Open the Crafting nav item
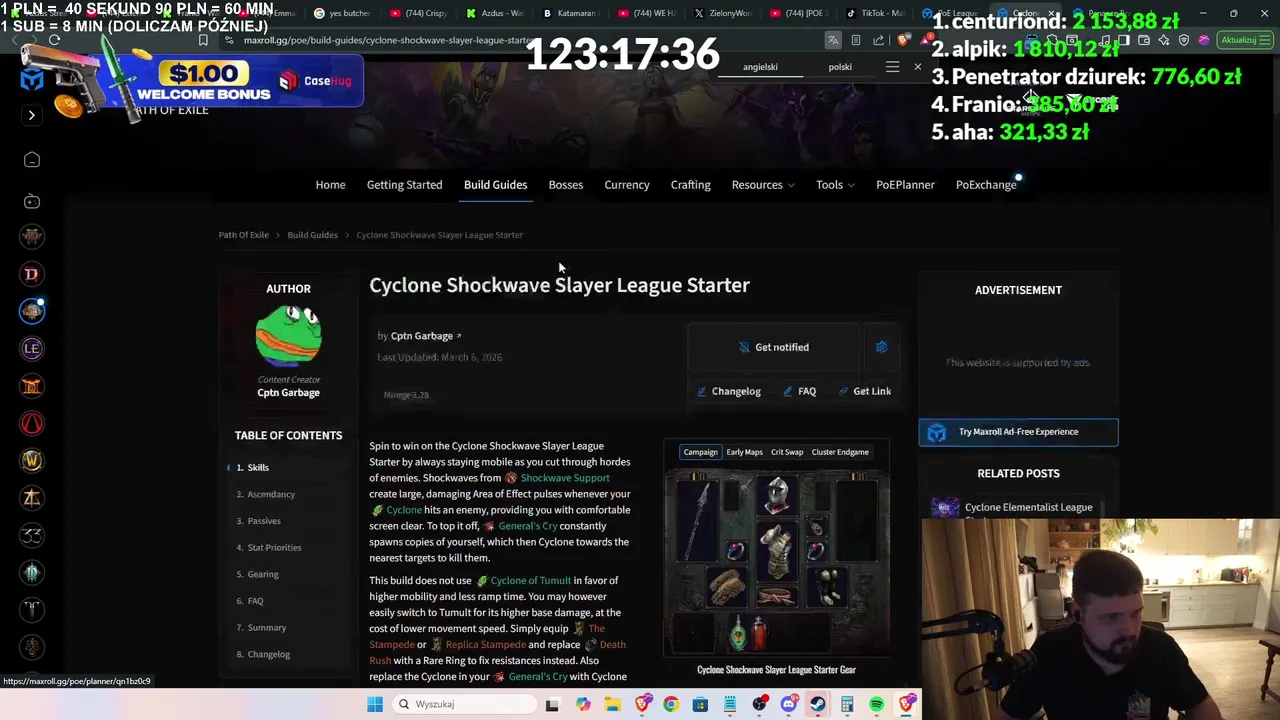This screenshot has width=1280, height=720. [690, 185]
